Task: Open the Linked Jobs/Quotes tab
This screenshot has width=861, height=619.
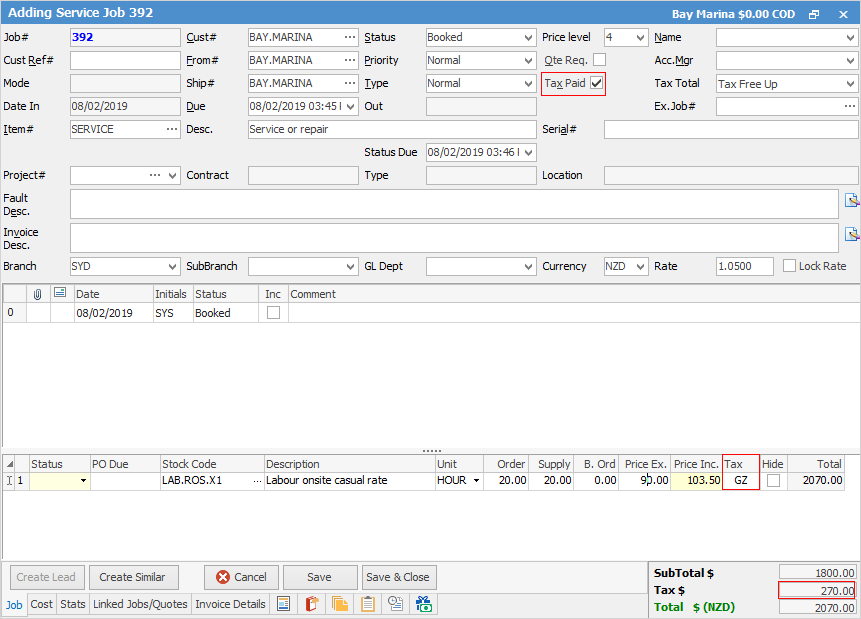Action: tap(140, 604)
